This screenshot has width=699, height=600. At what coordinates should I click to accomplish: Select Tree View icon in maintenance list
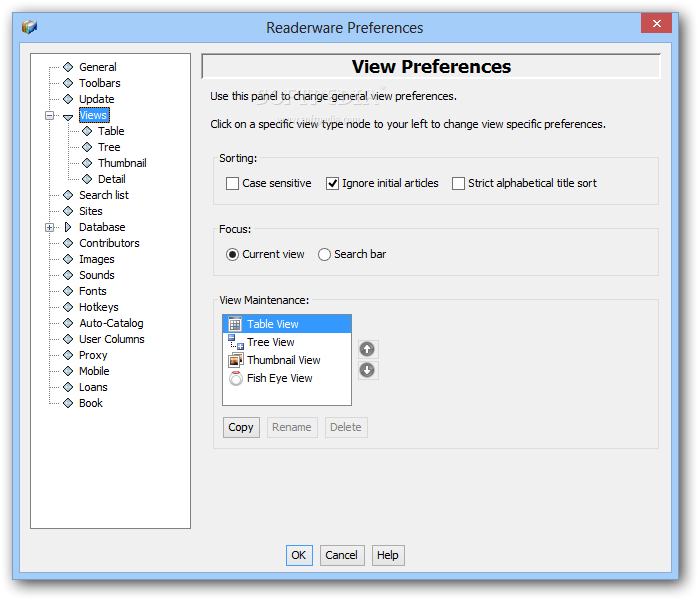coord(235,342)
